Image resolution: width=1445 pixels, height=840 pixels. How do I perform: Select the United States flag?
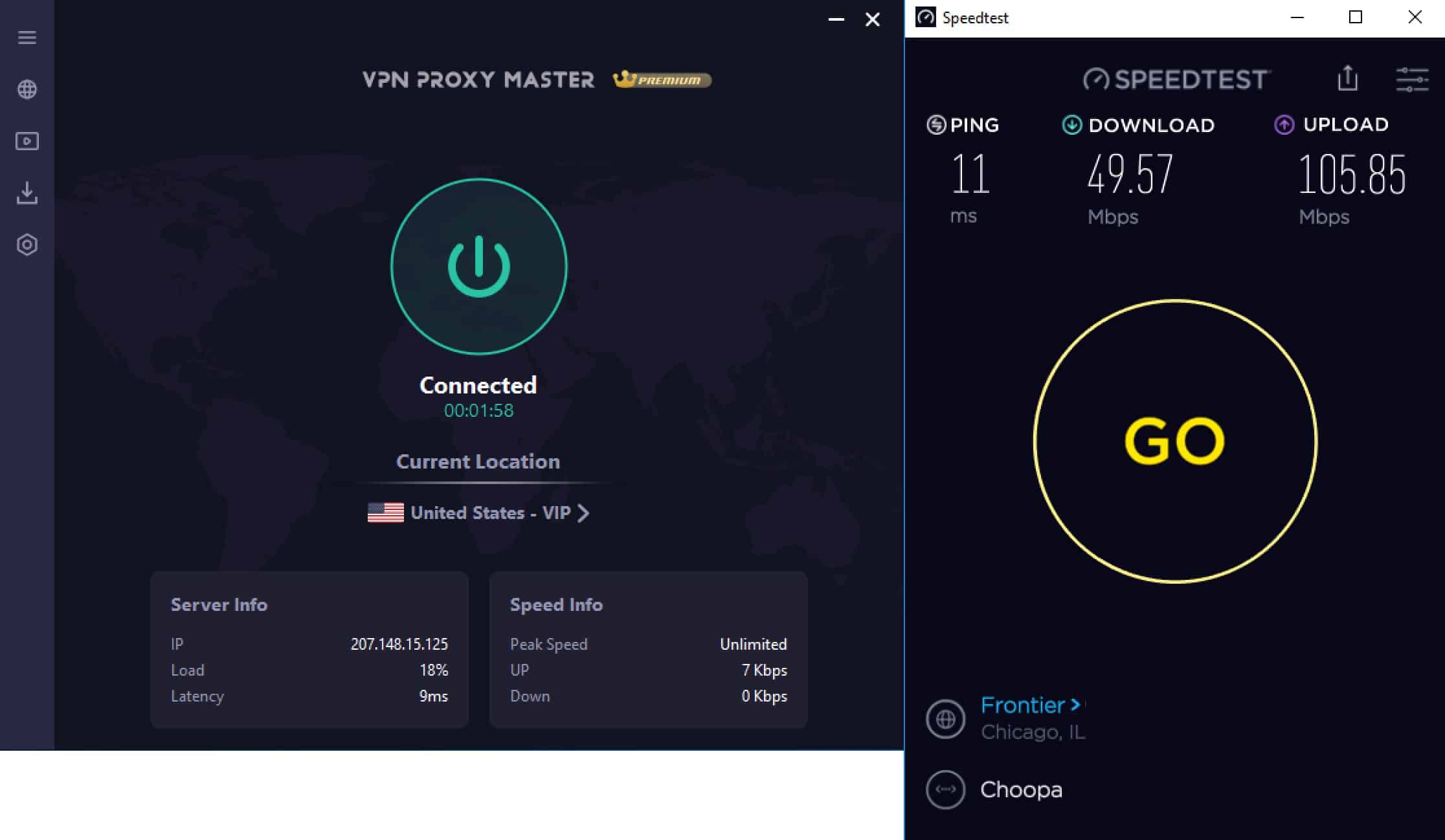click(x=385, y=513)
